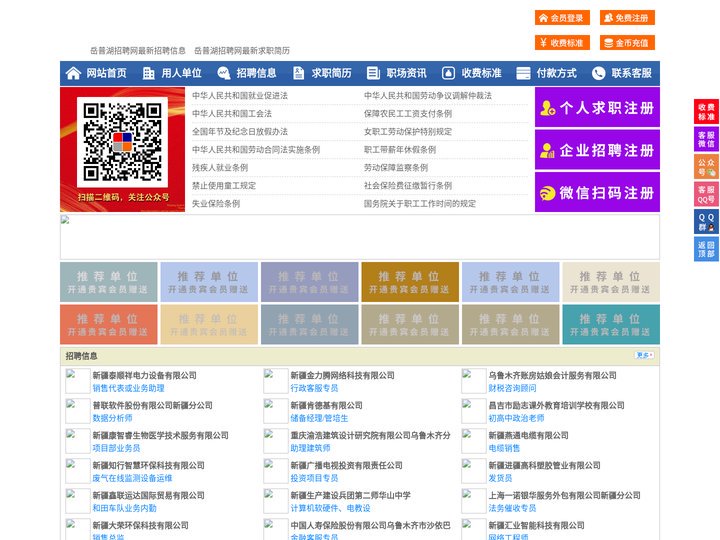Click the home icon next to 网站首页
This screenshot has height=540, width=720.
point(73,73)
